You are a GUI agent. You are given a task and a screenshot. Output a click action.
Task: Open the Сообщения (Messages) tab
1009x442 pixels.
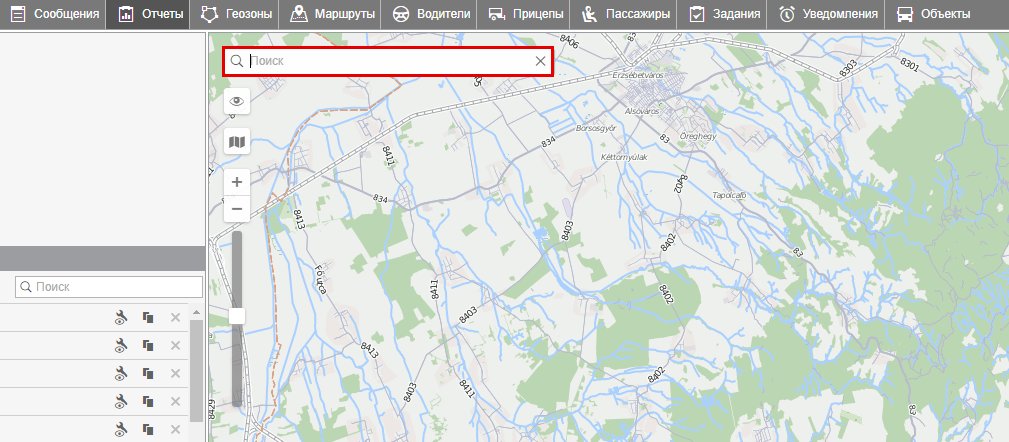pyautogui.click(x=54, y=14)
